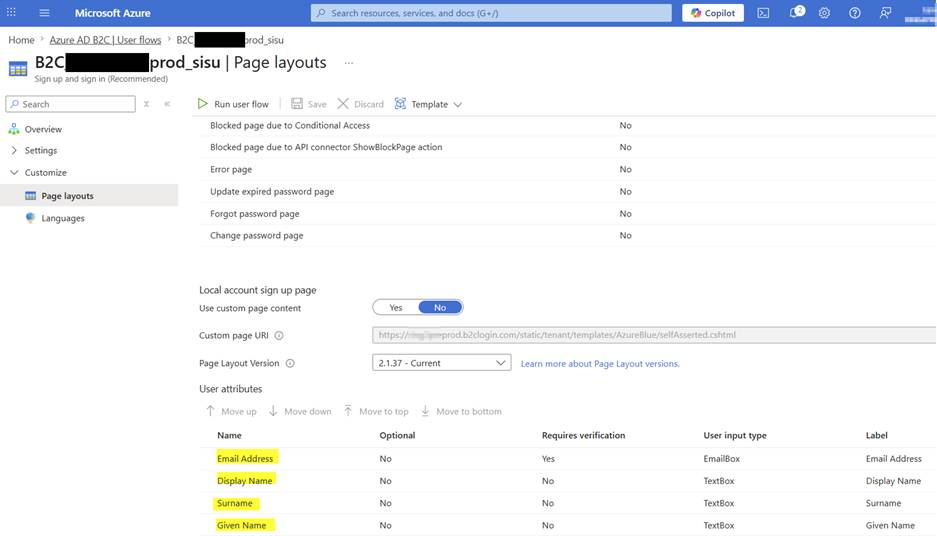
Task: Open the help question mark icon
Action: (x=855, y=13)
